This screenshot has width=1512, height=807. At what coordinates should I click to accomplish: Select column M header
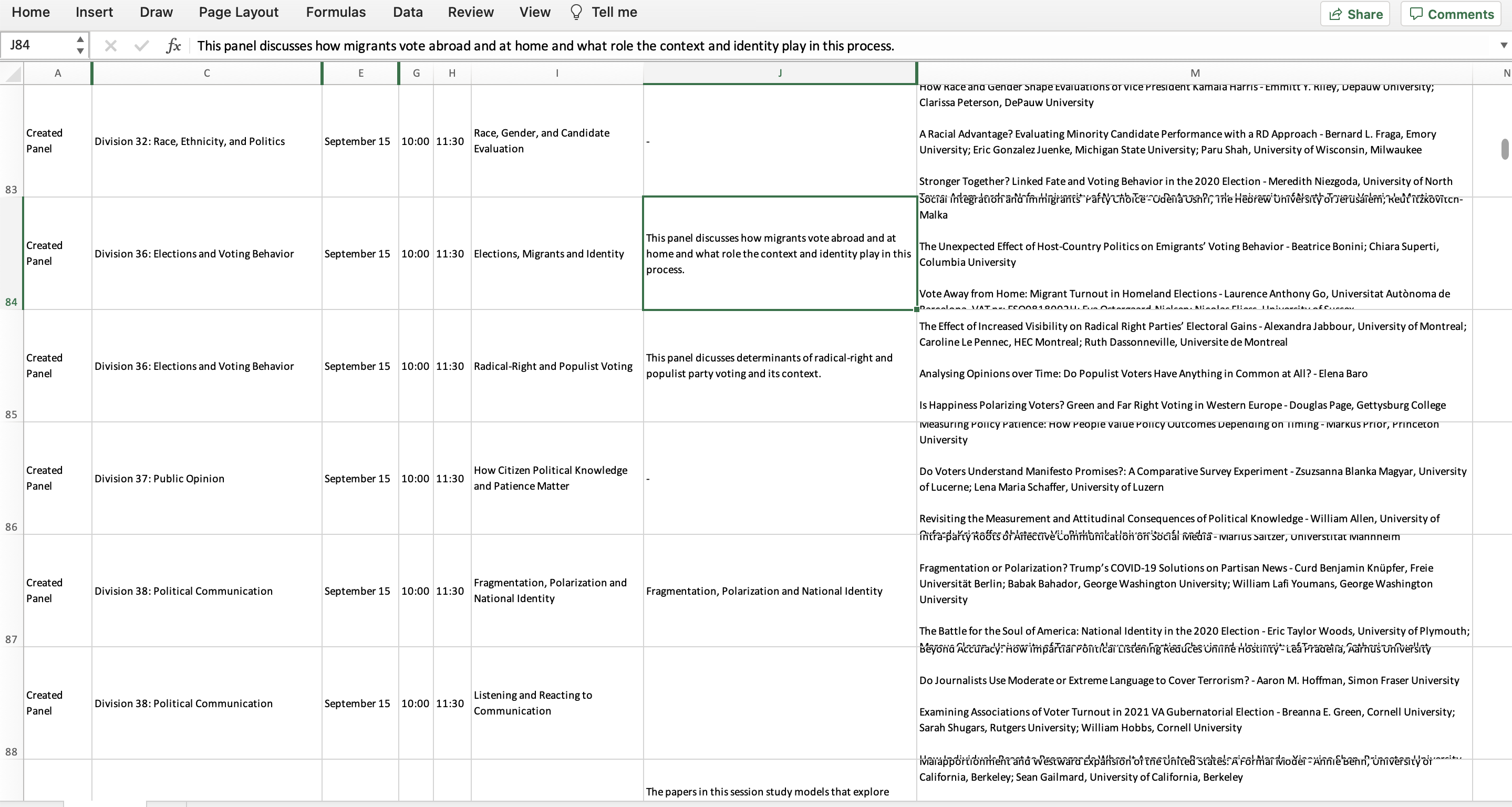click(x=1195, y=74)
